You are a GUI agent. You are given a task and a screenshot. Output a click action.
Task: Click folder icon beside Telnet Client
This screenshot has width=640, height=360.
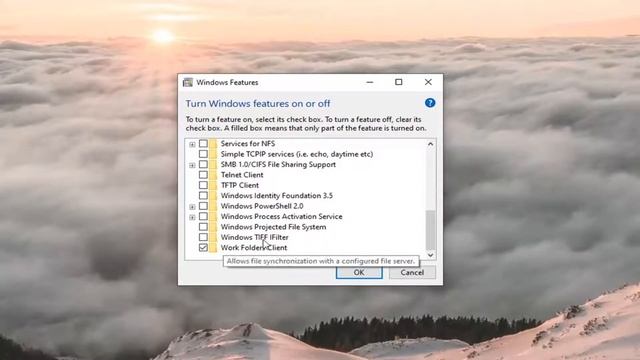click(x=213, y=175)
